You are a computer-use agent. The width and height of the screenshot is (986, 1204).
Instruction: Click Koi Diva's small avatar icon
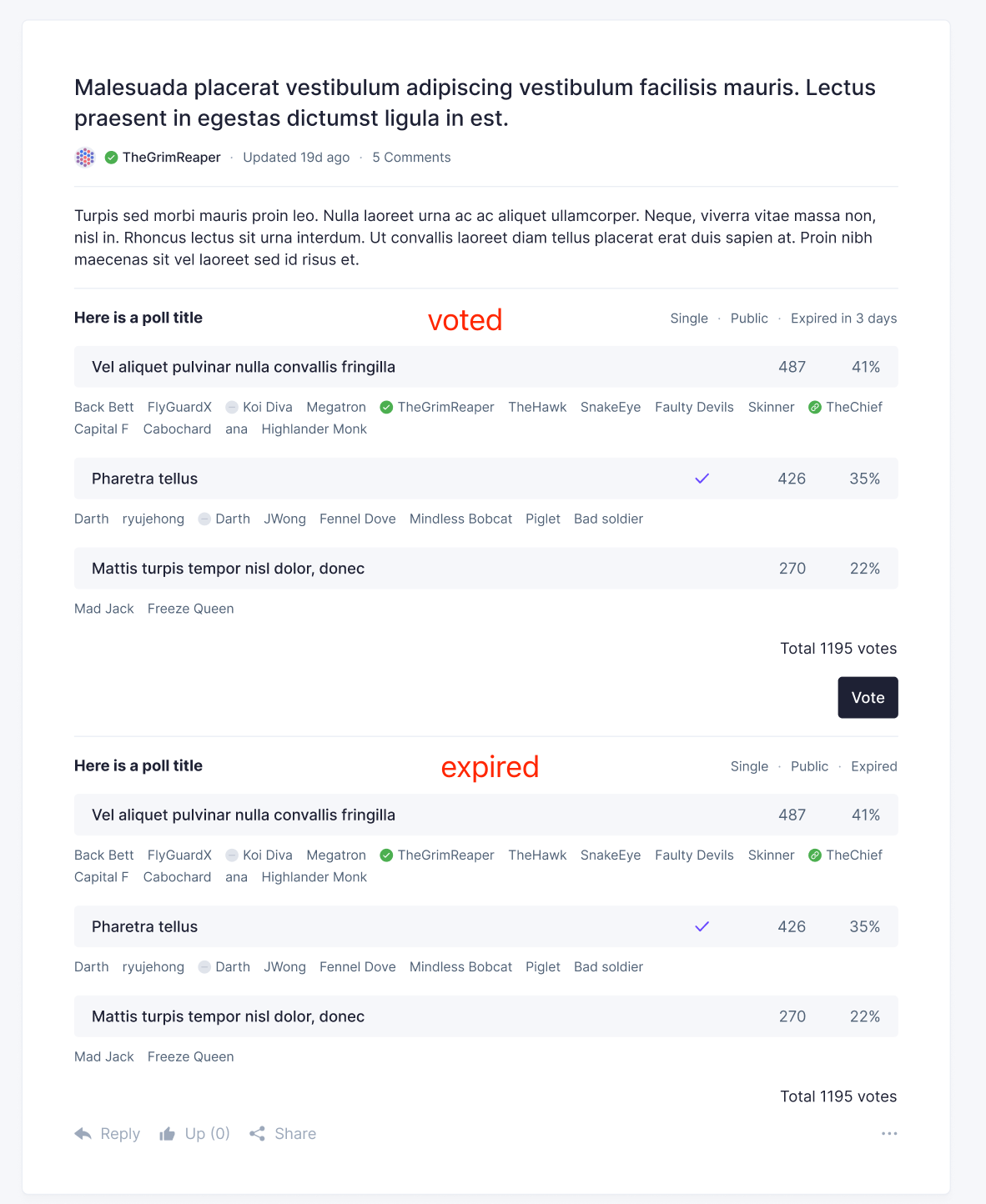(x=231, y=407)
